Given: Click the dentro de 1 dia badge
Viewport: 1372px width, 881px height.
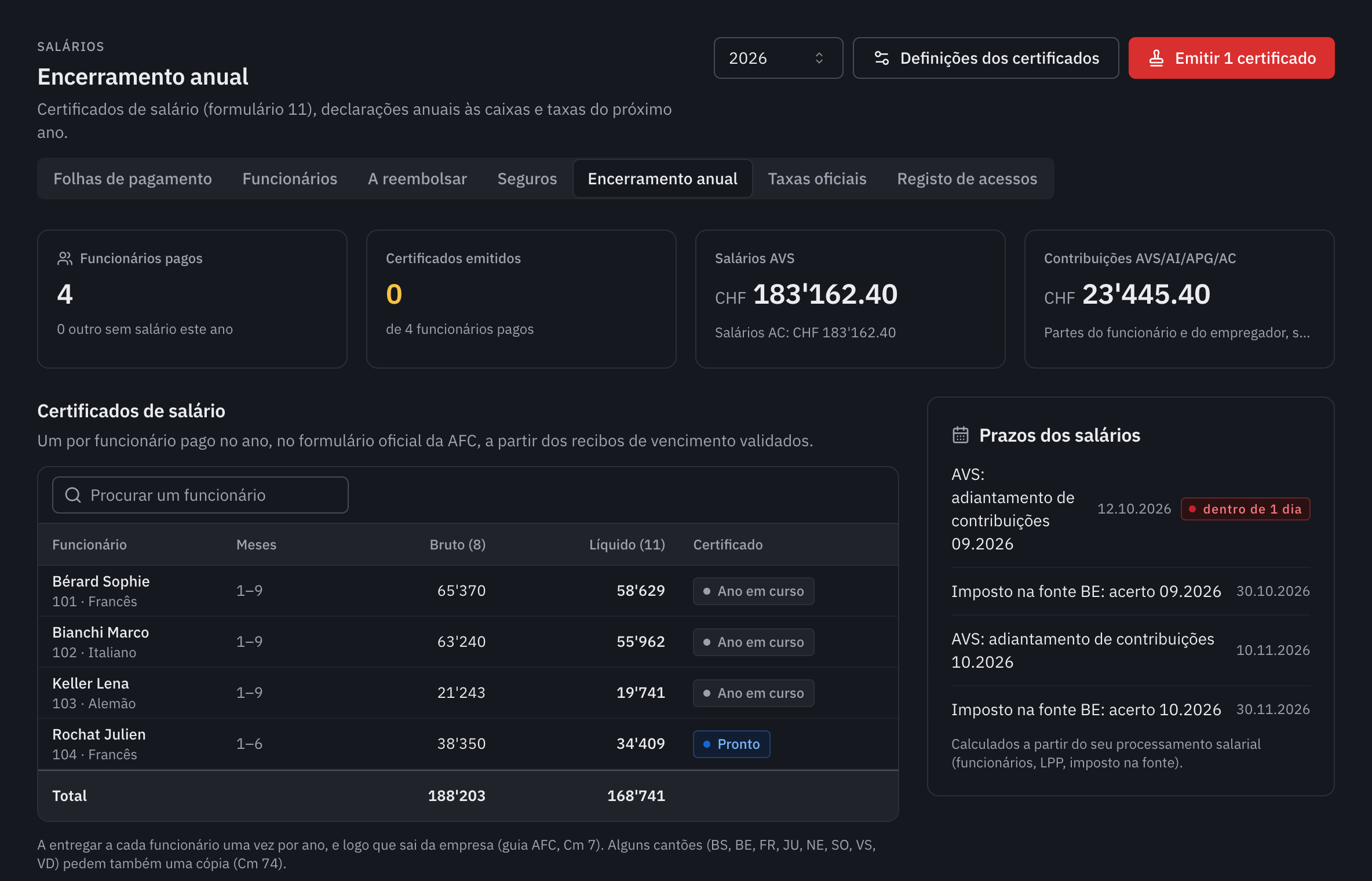Looking at the screenshot, I should pos(1245,509).
